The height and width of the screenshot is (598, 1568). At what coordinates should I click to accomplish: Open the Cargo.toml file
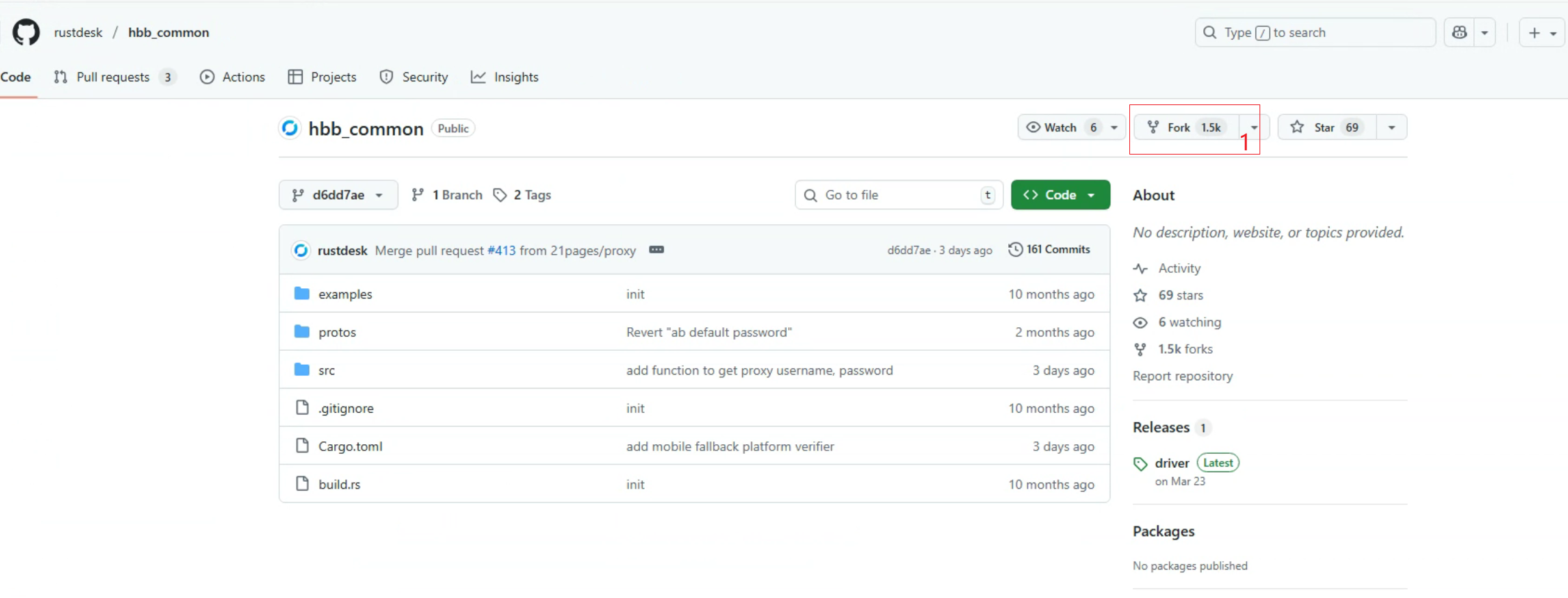[350, 446]
